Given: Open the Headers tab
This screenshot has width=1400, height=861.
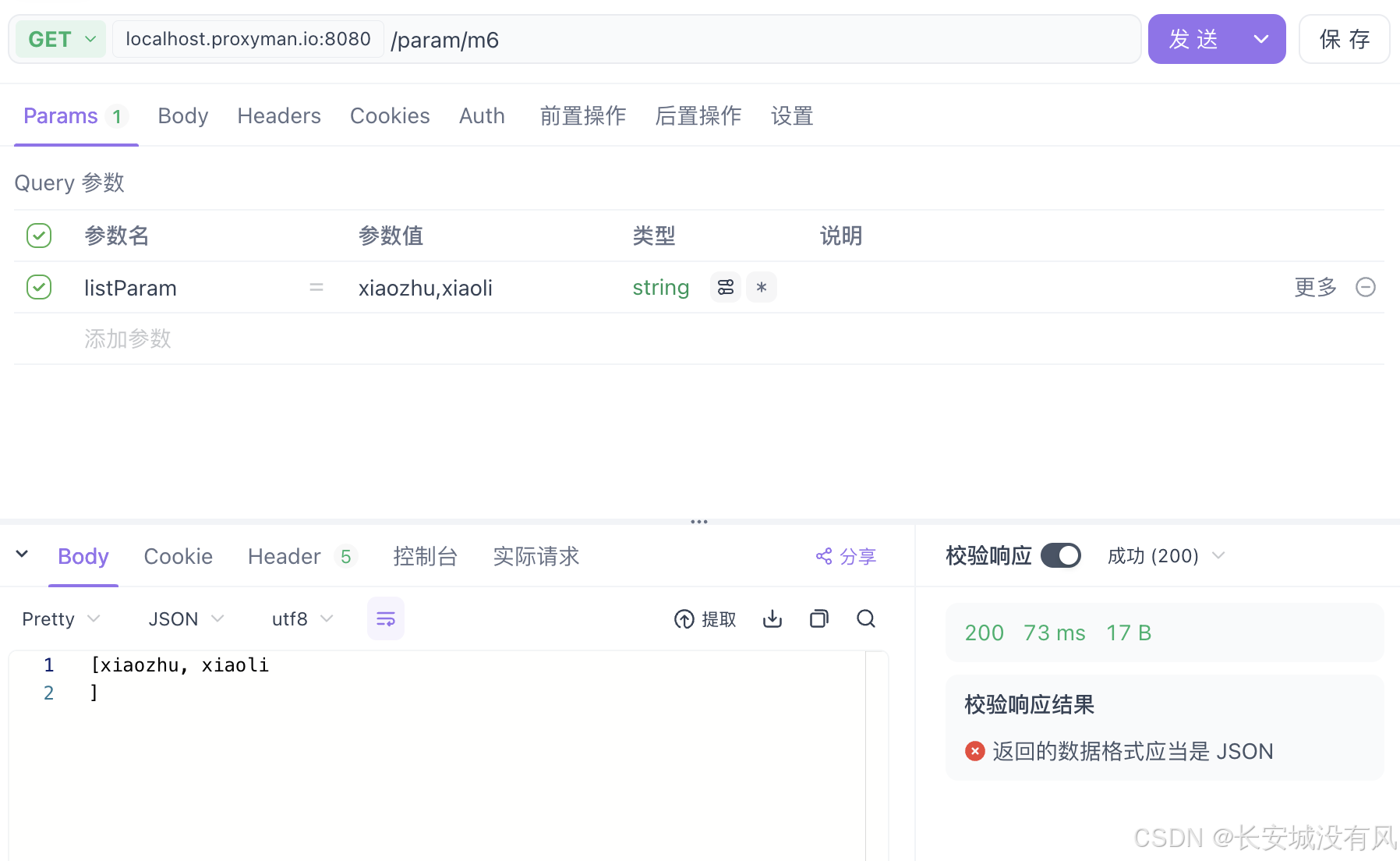Looking at the screenshot, I should [279, 116].
